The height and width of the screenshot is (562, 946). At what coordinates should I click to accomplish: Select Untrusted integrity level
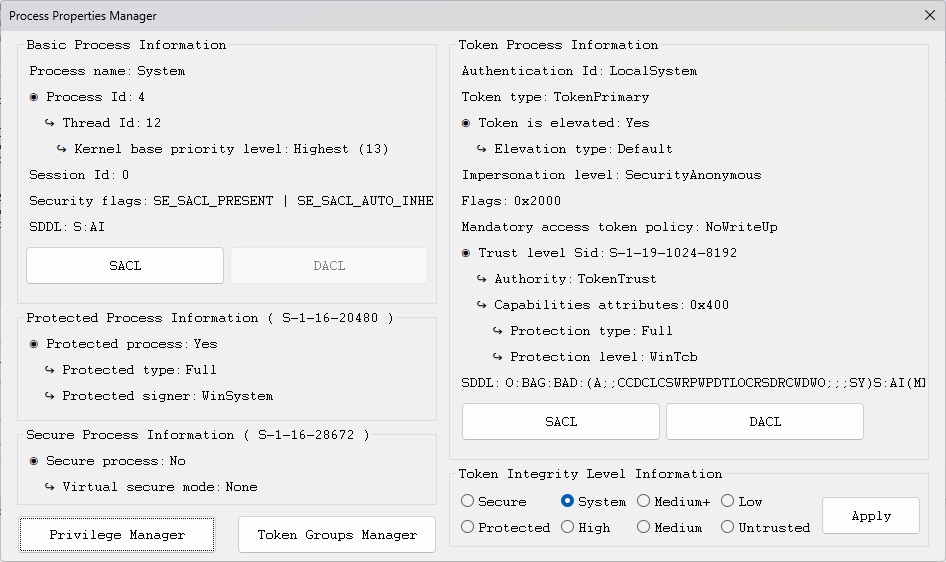pos(728,527)
